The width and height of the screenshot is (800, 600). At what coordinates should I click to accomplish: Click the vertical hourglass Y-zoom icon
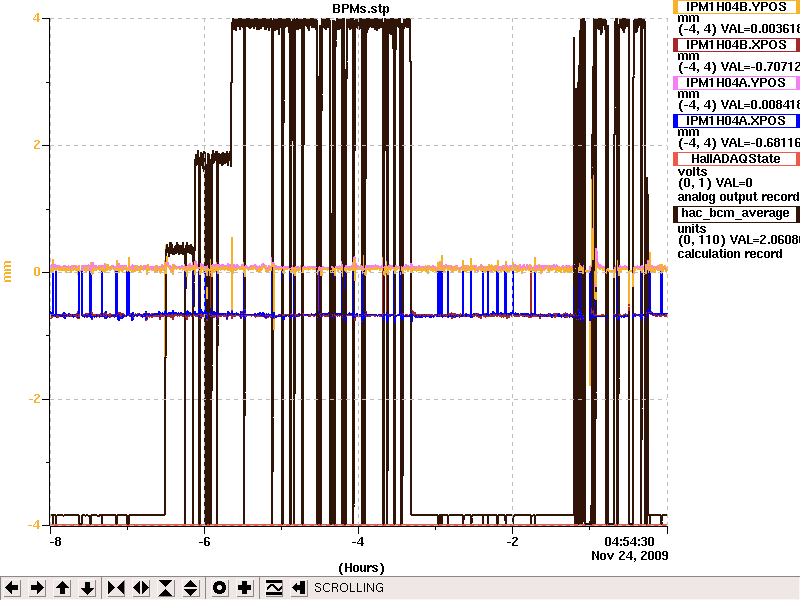coord(166,588)
